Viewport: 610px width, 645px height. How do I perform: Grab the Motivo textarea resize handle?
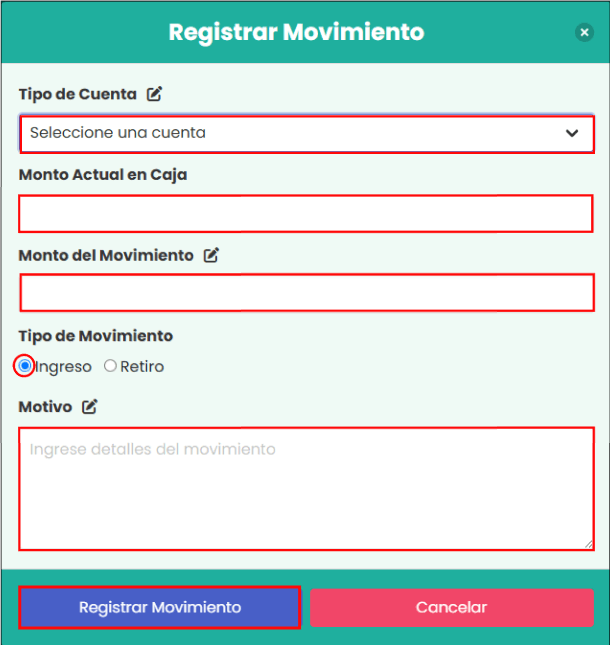[588, 544]
